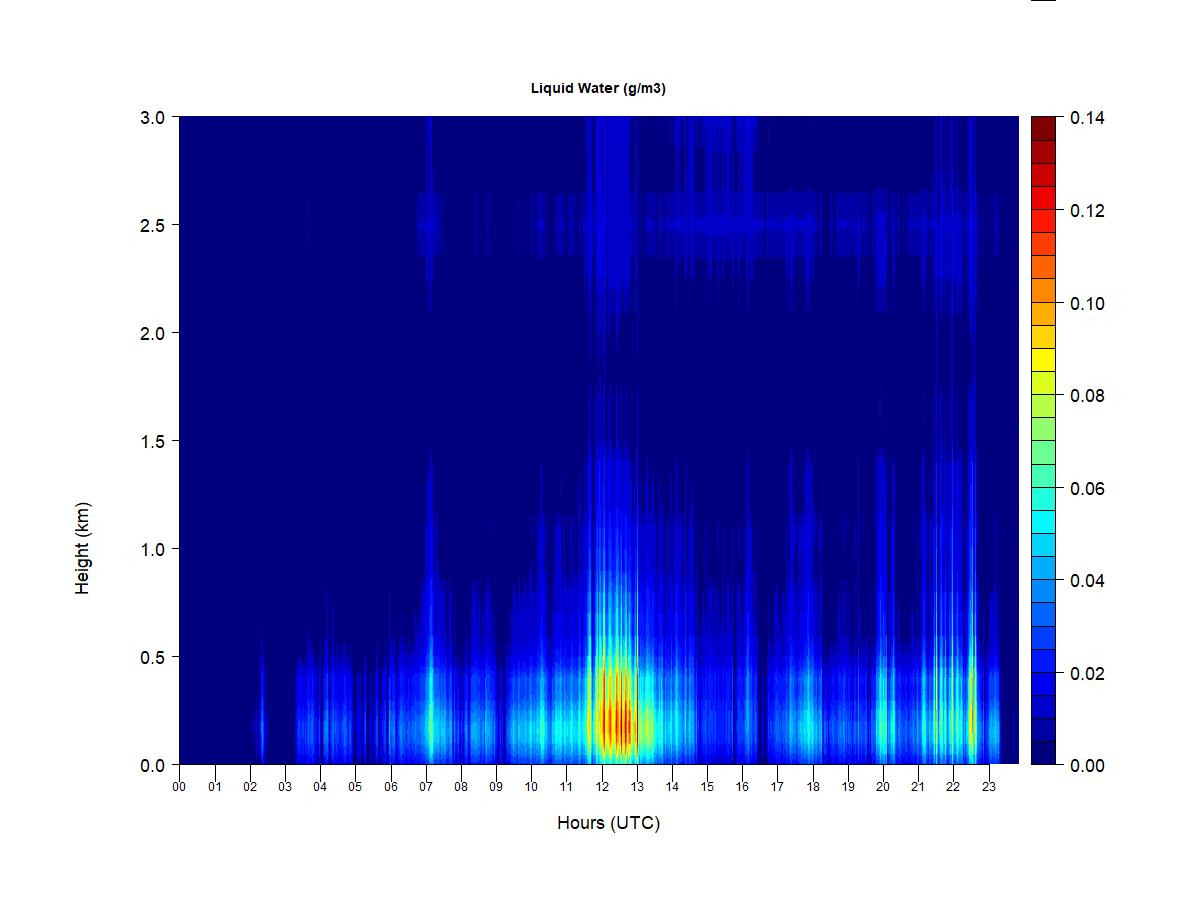Click the "Hours (UTC)" x-axis label
Screen dimensions: 1200x900
point(608,823)
